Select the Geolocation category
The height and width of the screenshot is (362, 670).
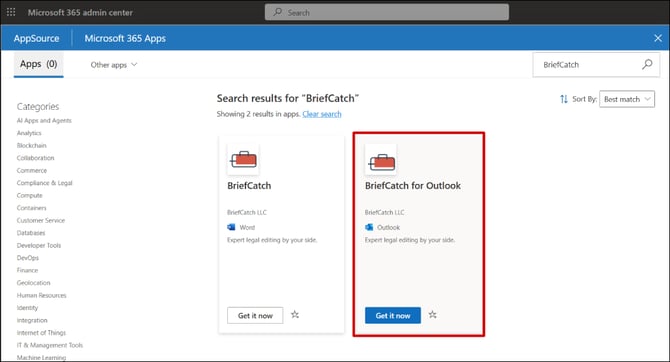(x=33, y=283)
